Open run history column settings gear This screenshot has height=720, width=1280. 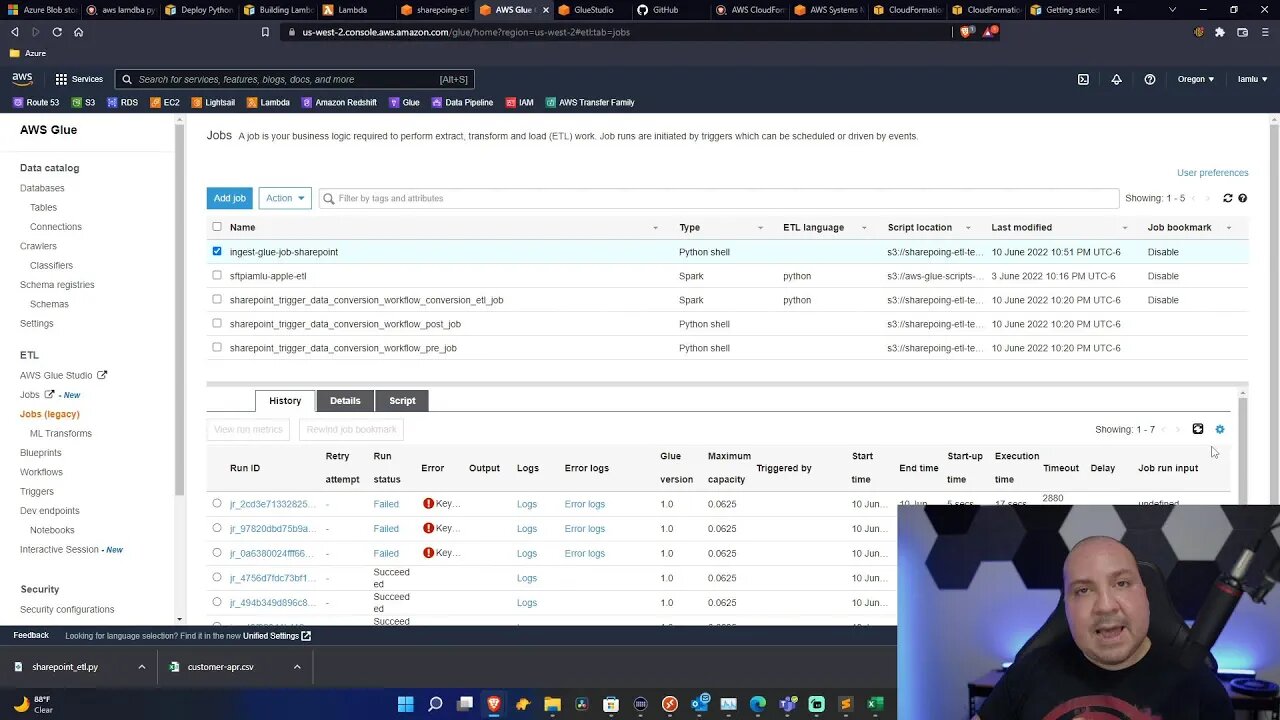pyautogui.click(x=1220, y=429)
